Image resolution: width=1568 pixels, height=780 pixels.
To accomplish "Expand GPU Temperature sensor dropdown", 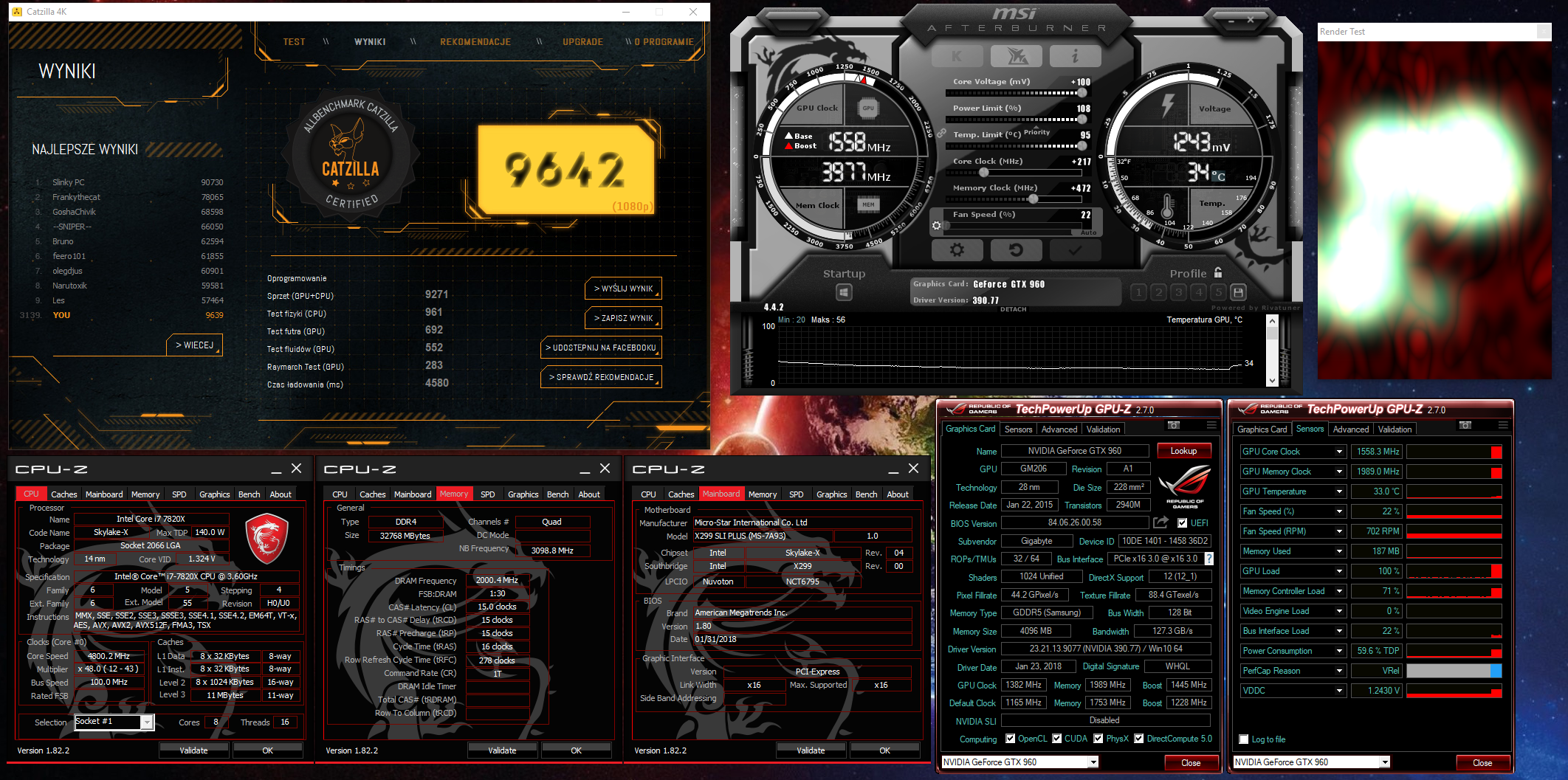I will pyautogui.click(x=1339, y=491).
